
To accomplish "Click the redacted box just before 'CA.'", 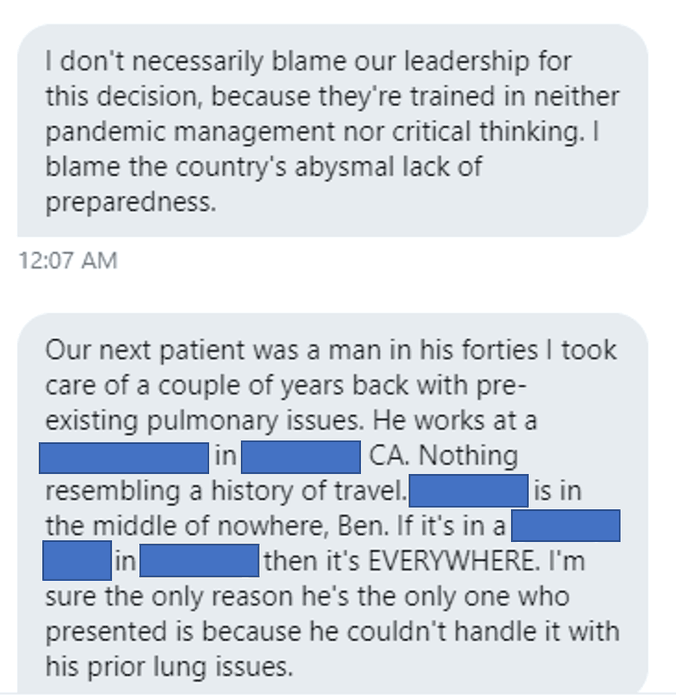I will [301, 457].
